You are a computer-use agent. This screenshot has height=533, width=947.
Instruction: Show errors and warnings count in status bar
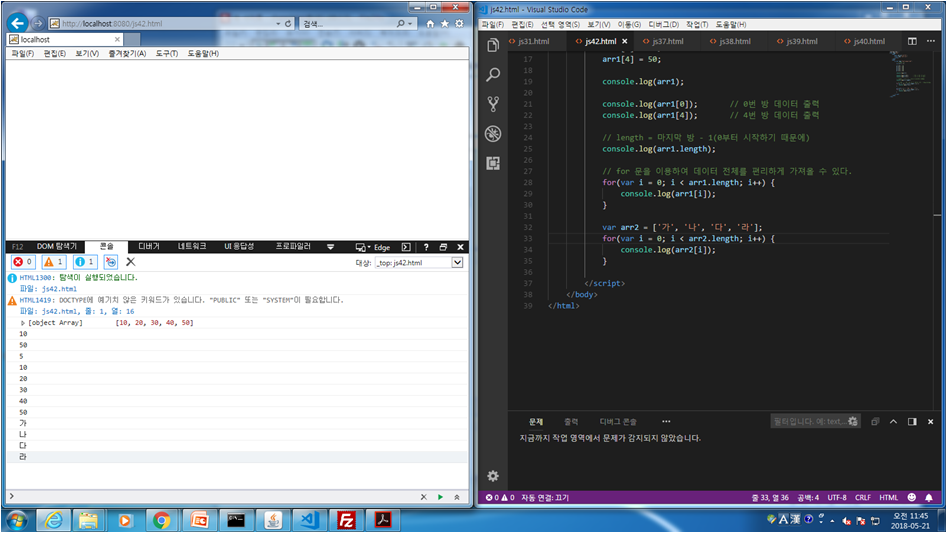[500, 497]
